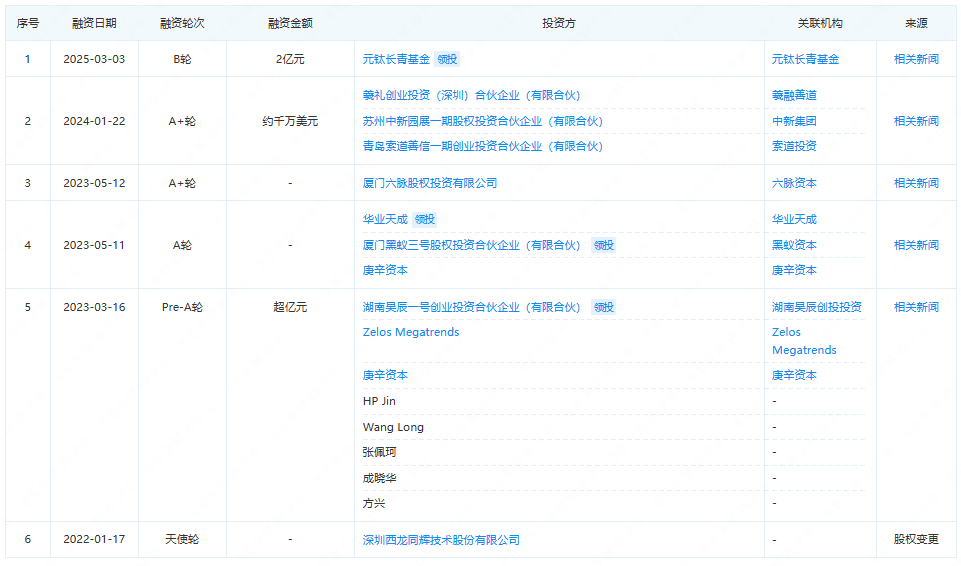
Task: Open related institution 羲融善道
Action: [x=794, y=95]
